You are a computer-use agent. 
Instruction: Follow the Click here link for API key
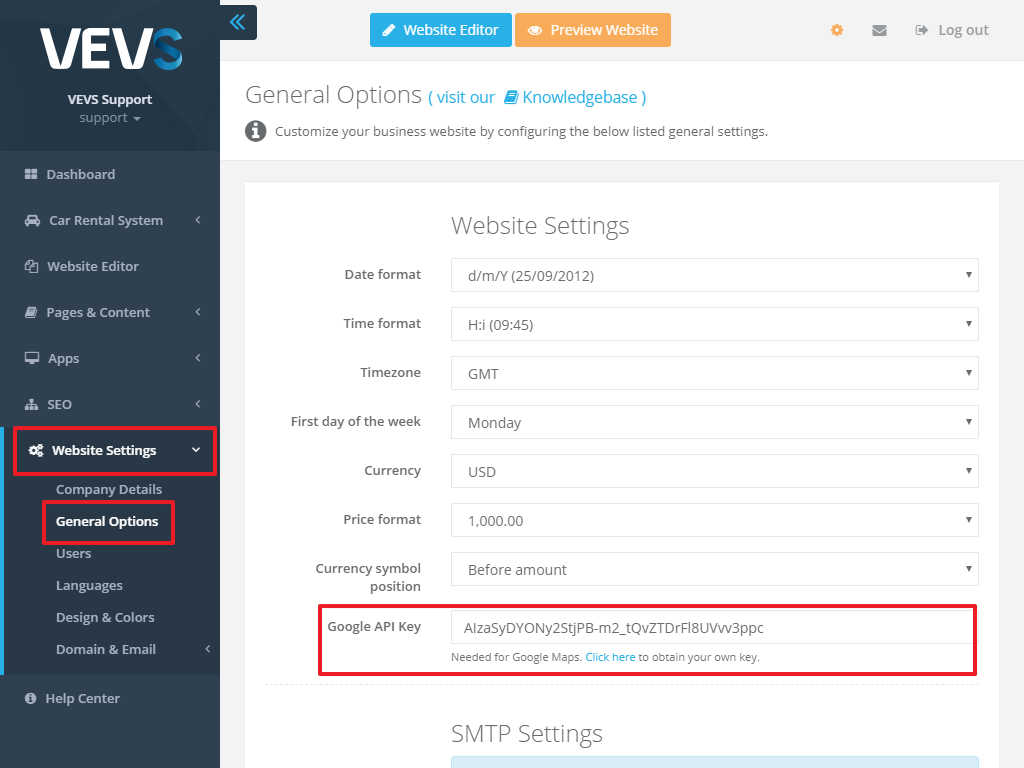tap(610, 658)
